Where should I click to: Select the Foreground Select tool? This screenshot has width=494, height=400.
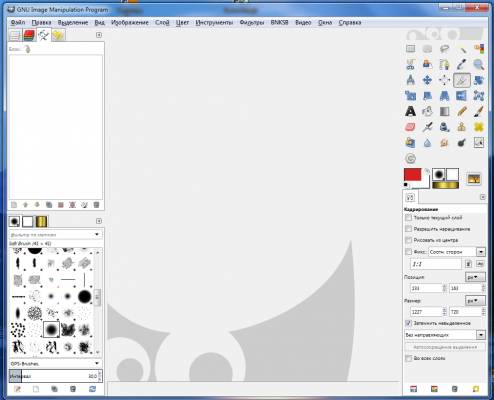pos(427,64)
